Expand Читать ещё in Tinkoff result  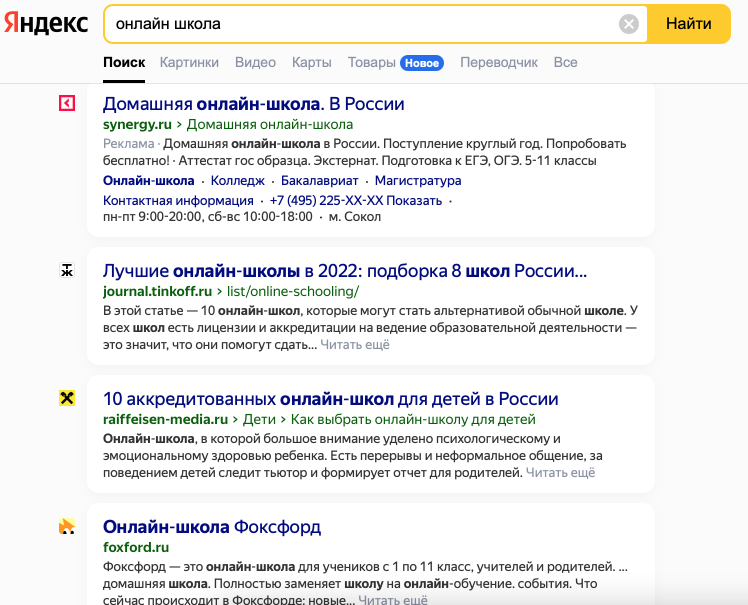[x=355, y=345]
